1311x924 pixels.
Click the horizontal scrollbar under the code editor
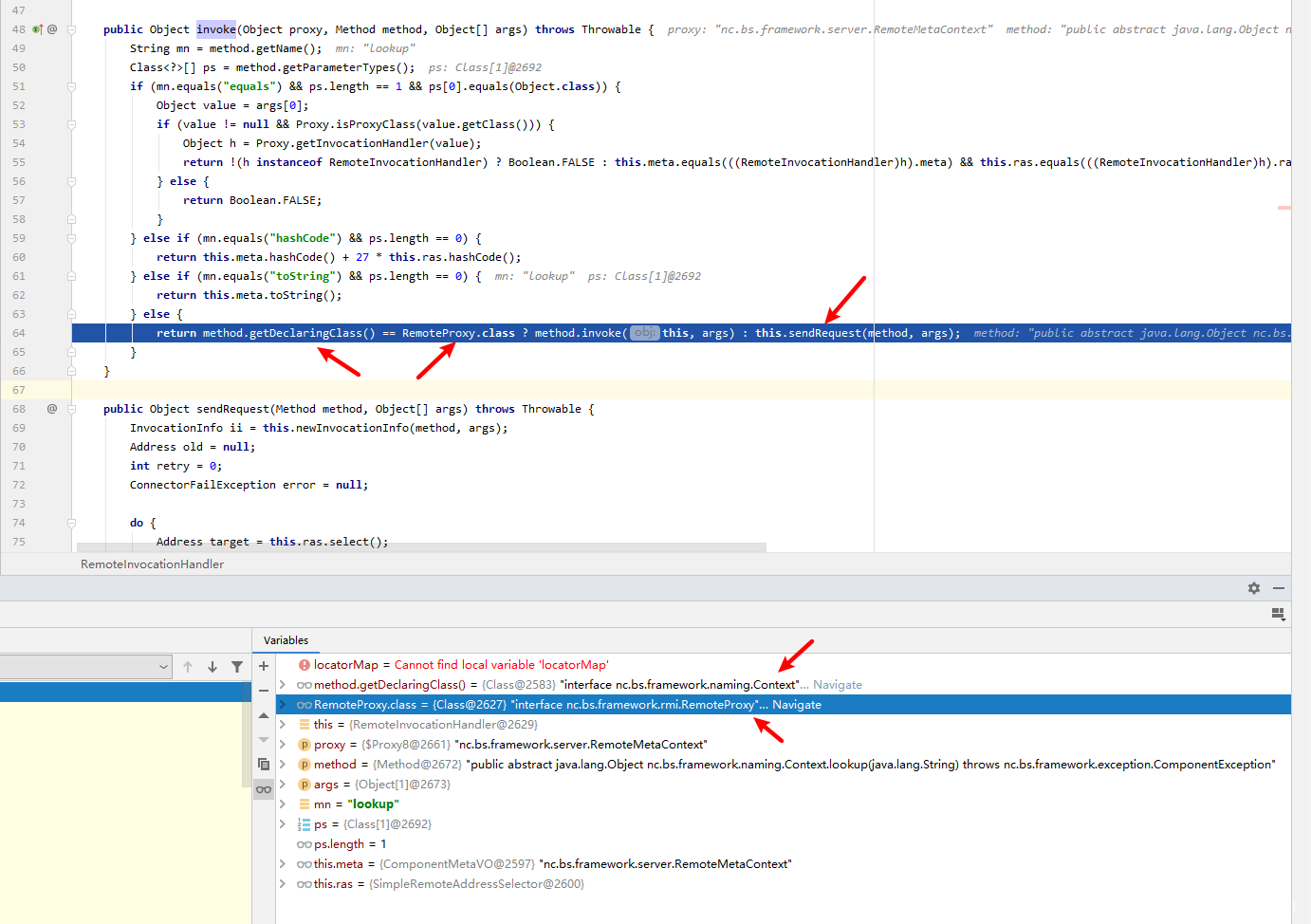pyautogui.click(x=421, y=547)
